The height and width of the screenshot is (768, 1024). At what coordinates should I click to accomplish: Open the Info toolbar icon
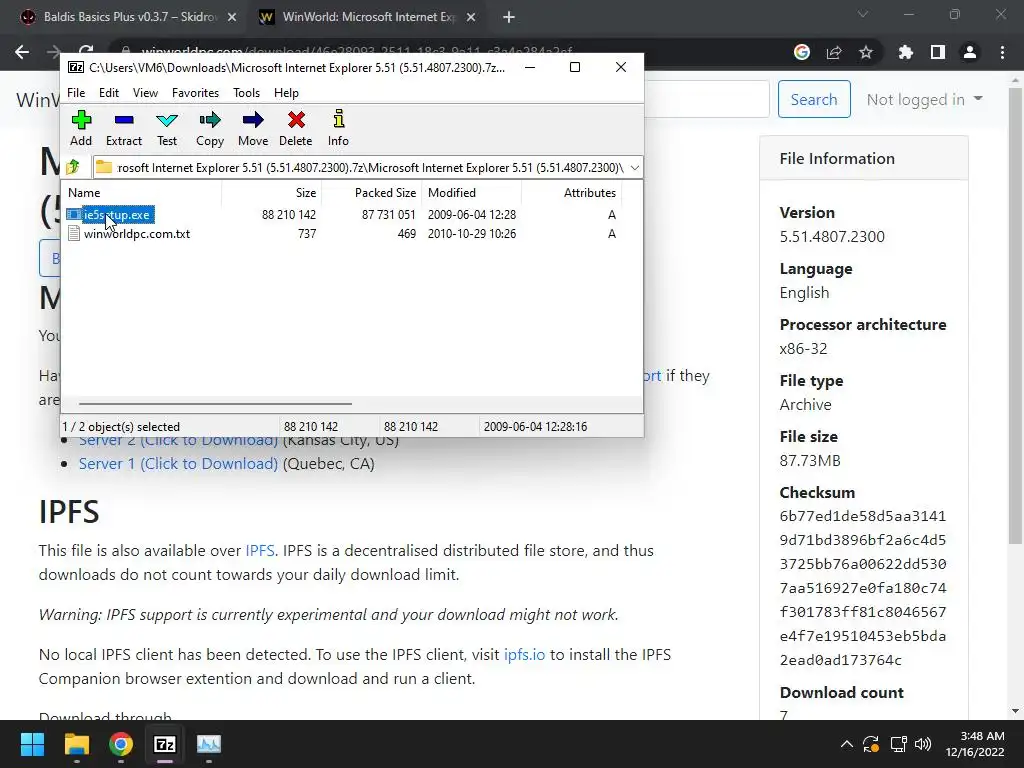pos(338,128)
